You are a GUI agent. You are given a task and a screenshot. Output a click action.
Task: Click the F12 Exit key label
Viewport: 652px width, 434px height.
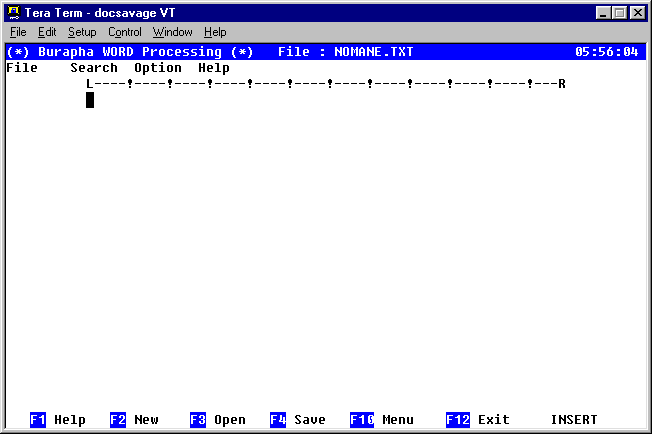point(477,419)
